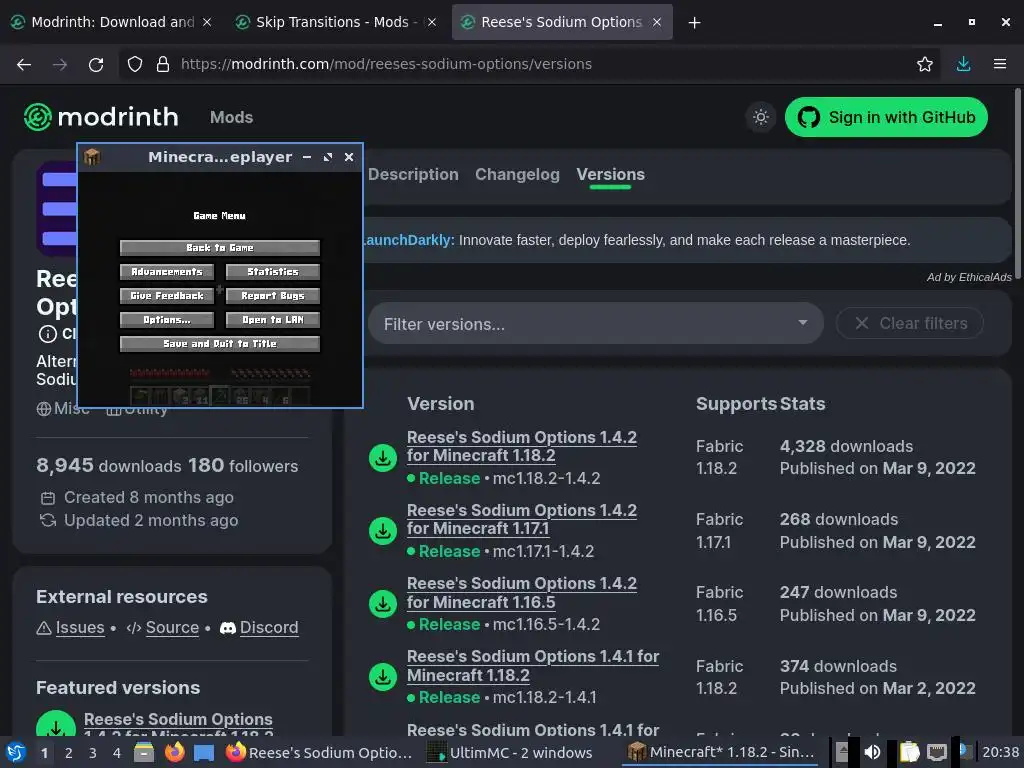Viewport: 1024px width, 768px height.
Task: Download the 1.4.2 for Minecraft 1.17.1 version
Action: [383, 531]
